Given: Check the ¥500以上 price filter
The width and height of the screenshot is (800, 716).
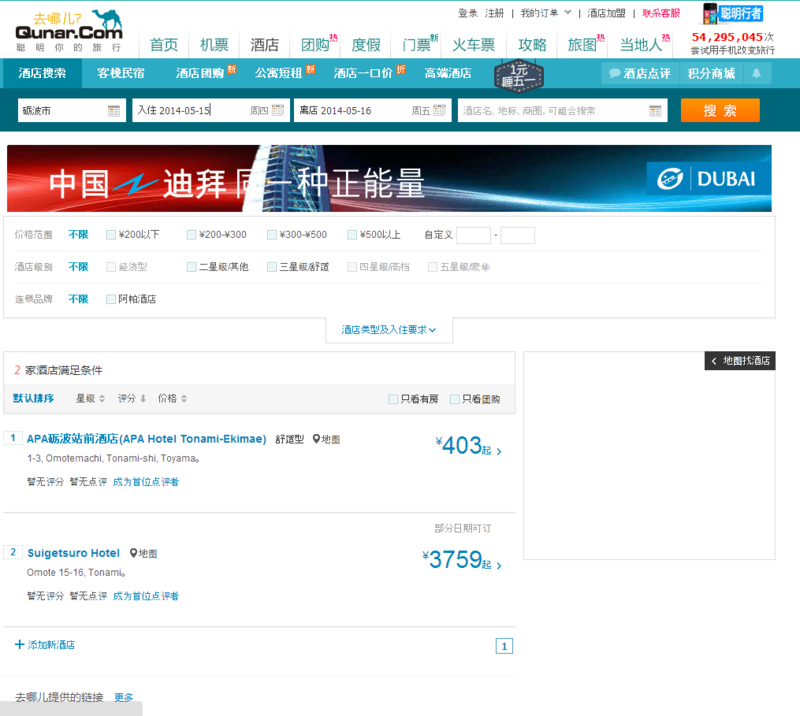Looking at the screenshot, I should (x=352, y=235).
